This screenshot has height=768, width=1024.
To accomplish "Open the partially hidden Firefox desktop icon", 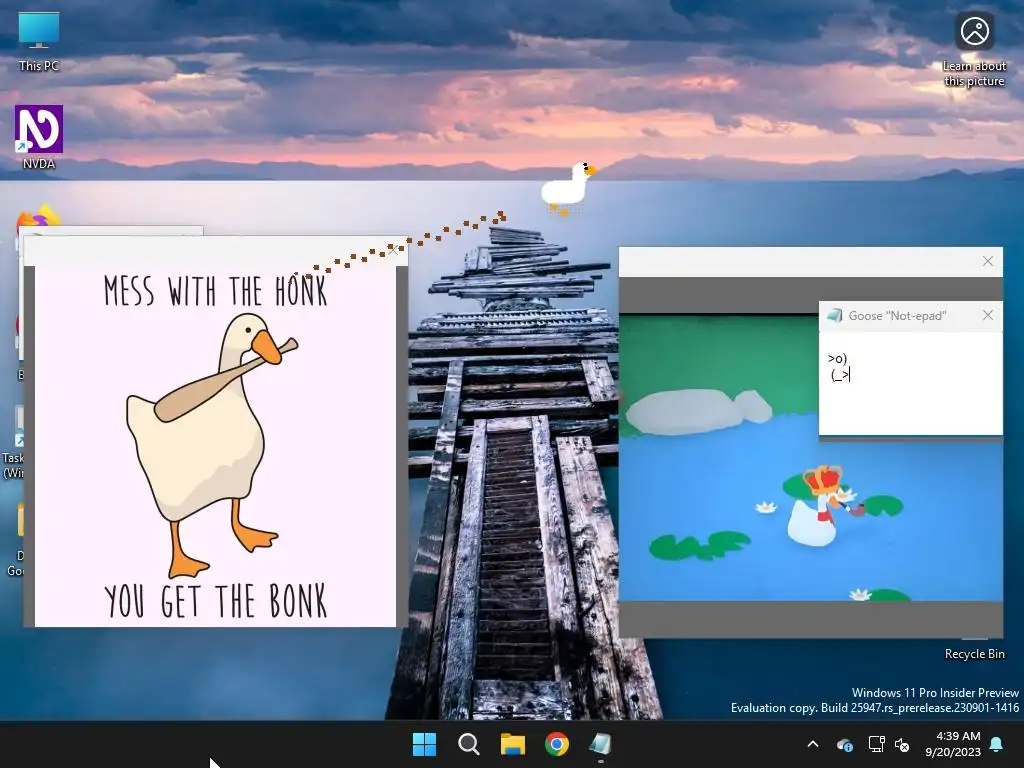I will click(38, 217).
